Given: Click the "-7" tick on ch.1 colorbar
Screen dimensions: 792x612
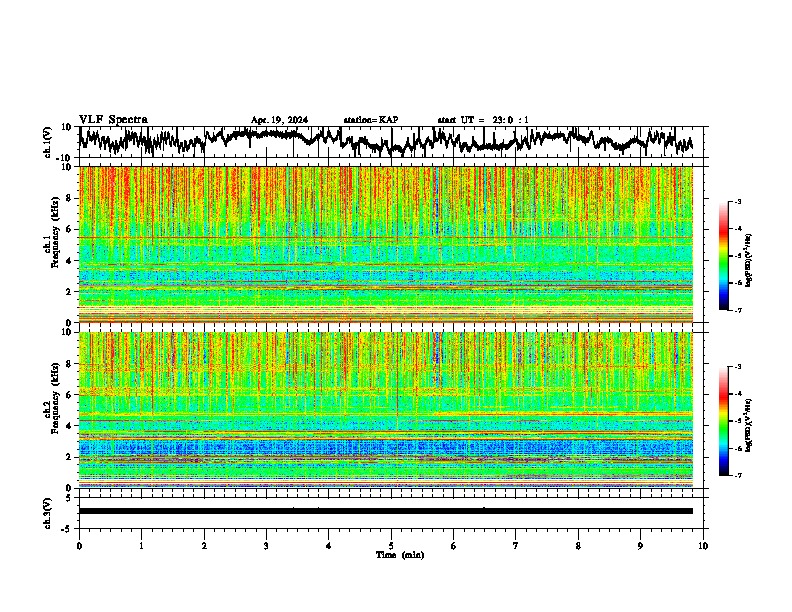Looking at the screenshot, I should (x=737, y=310).
